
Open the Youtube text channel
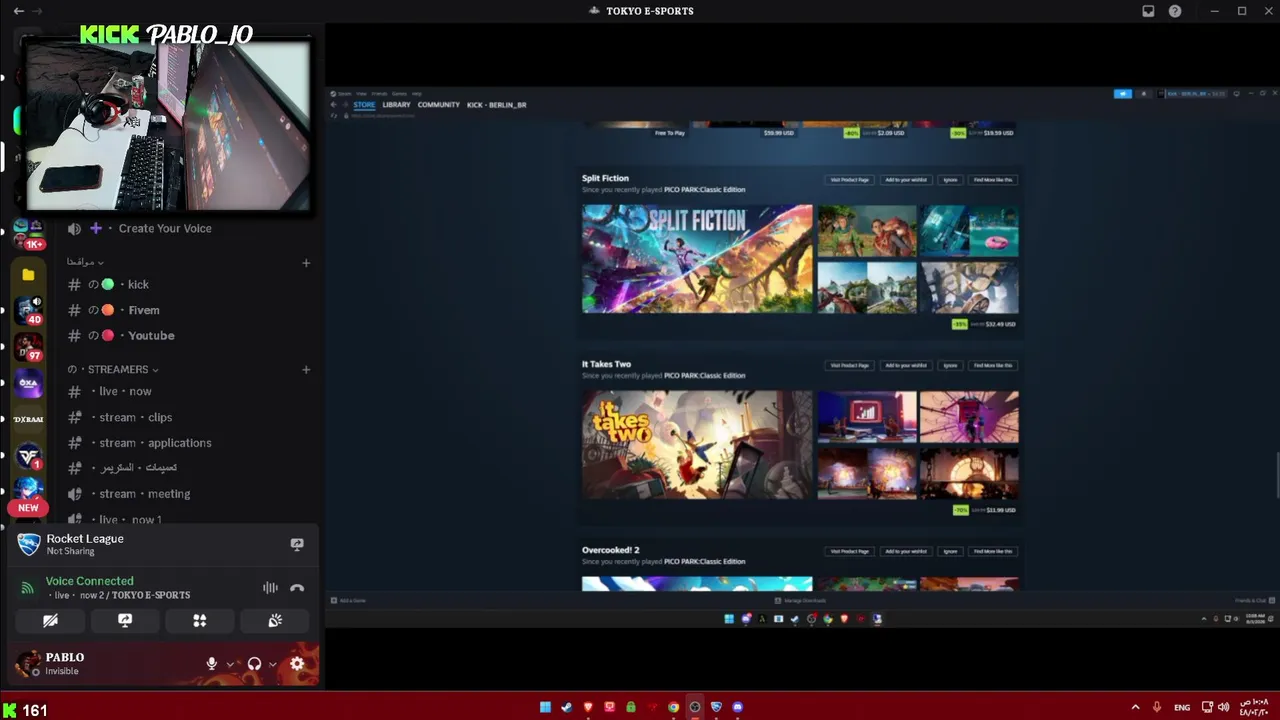click(151, 336)
